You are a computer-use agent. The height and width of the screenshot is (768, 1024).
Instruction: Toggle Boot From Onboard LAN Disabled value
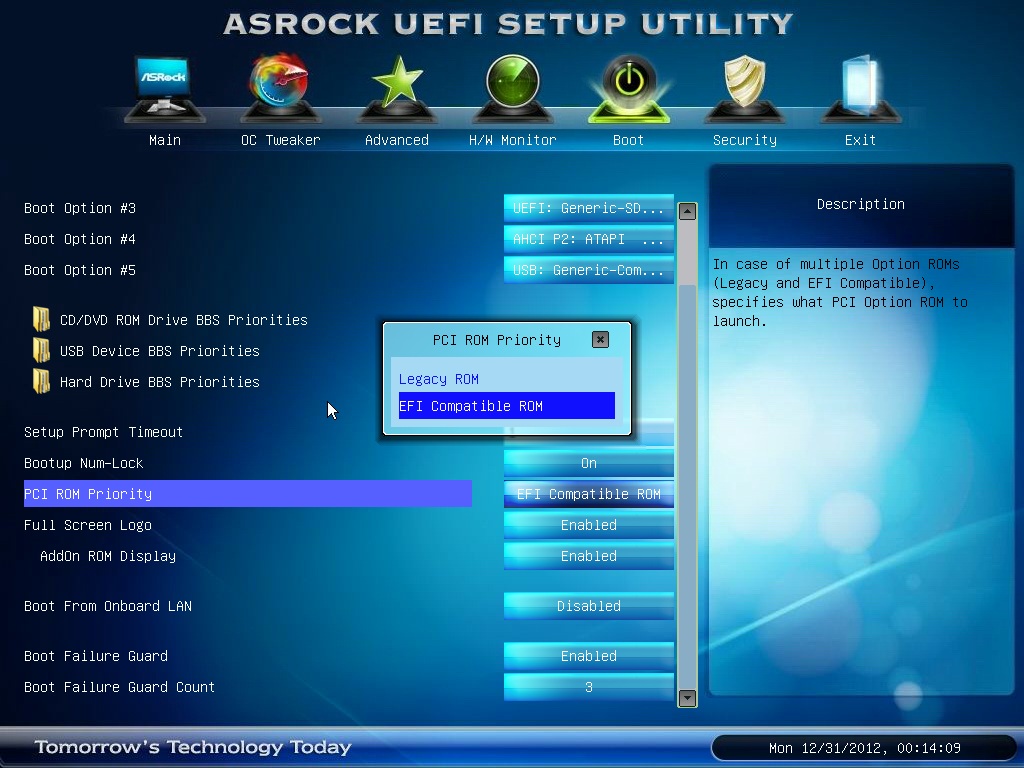[588, 606]
